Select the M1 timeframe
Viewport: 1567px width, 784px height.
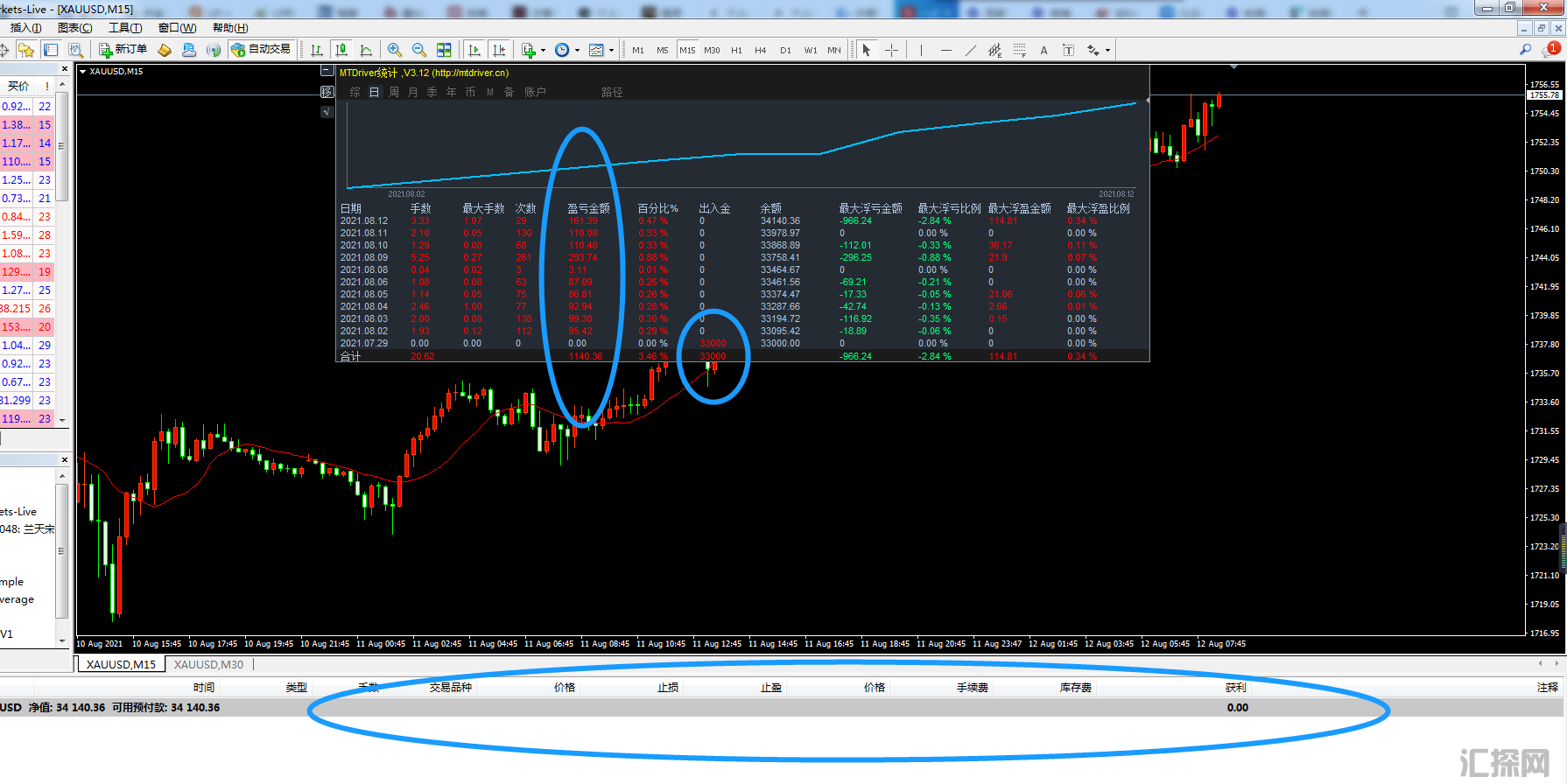[638, 50]
